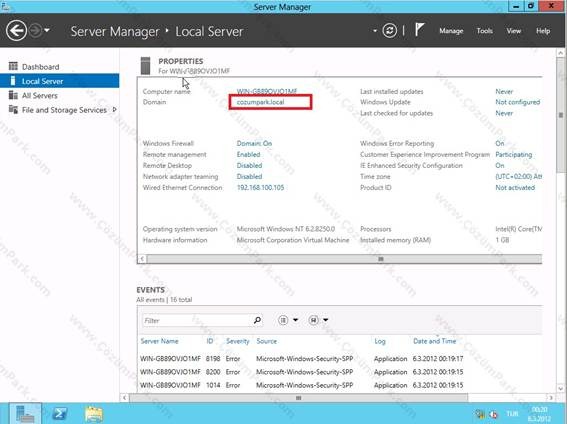Sort events by the Severity column header

(x=238, y=341)
